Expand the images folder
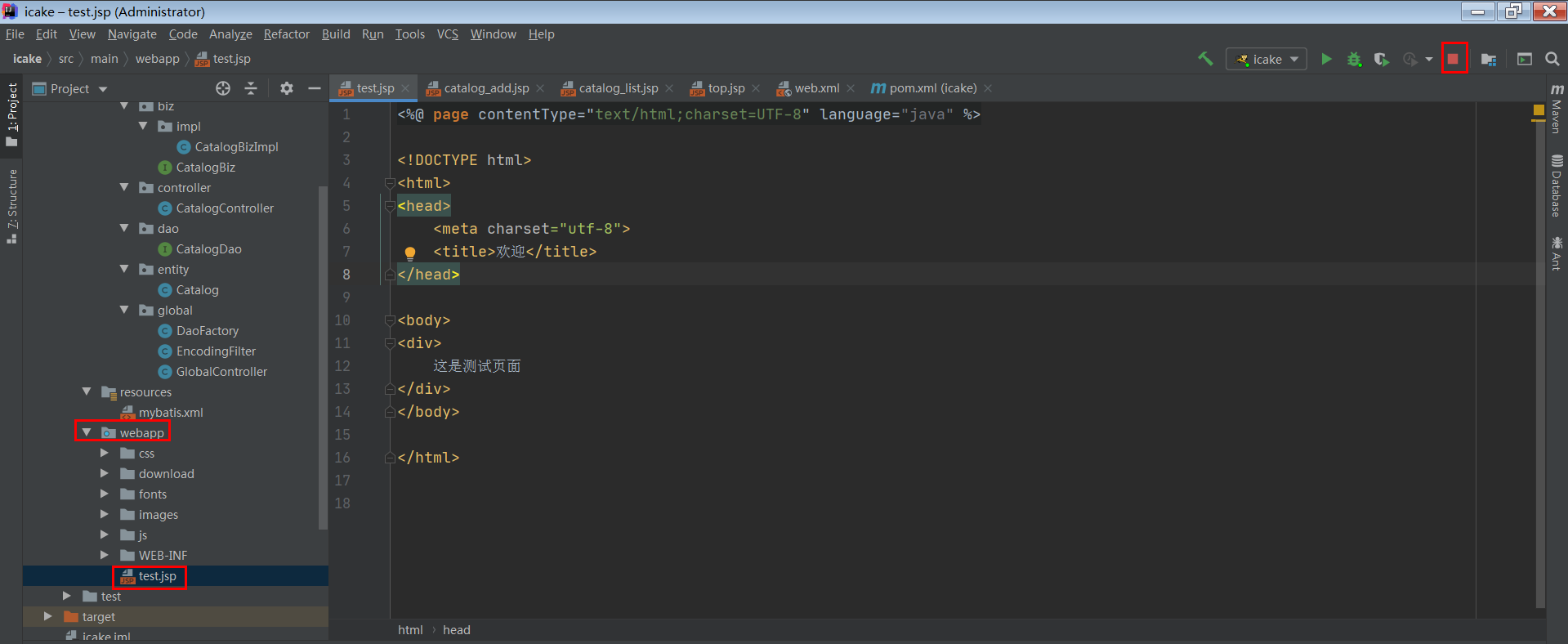 click(x=105, y=514)
